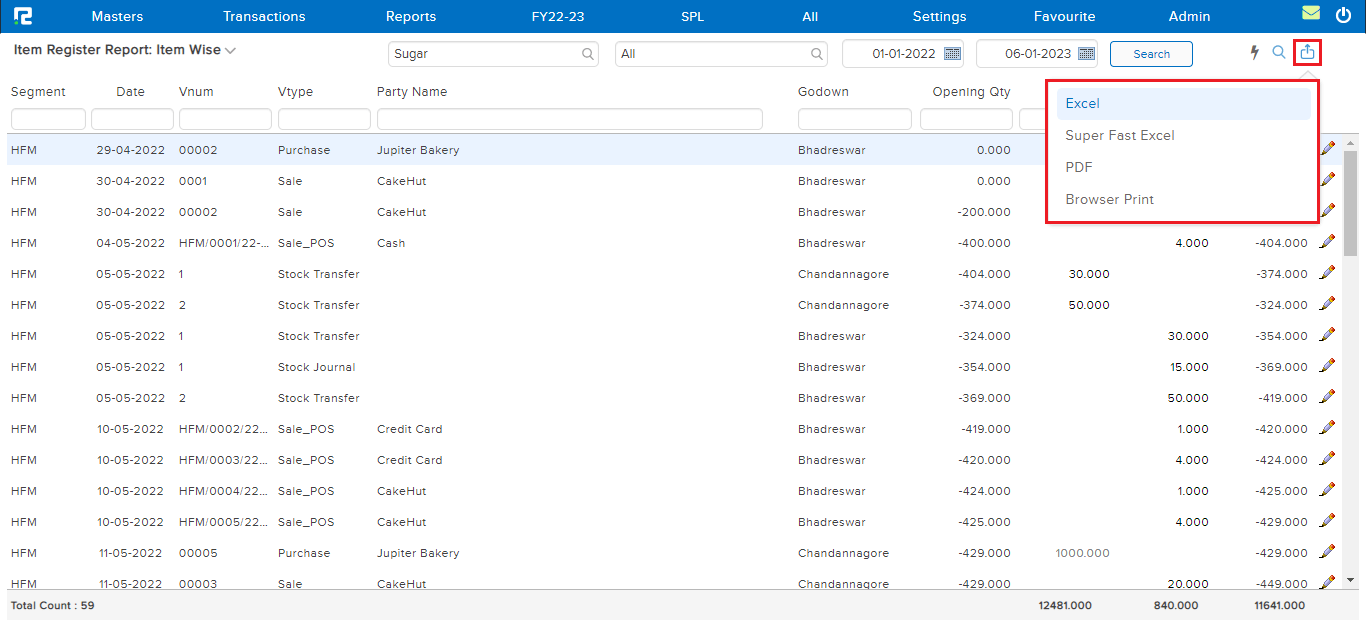Expand the Item Register Report title dropdown

click(x=230, y=50)
